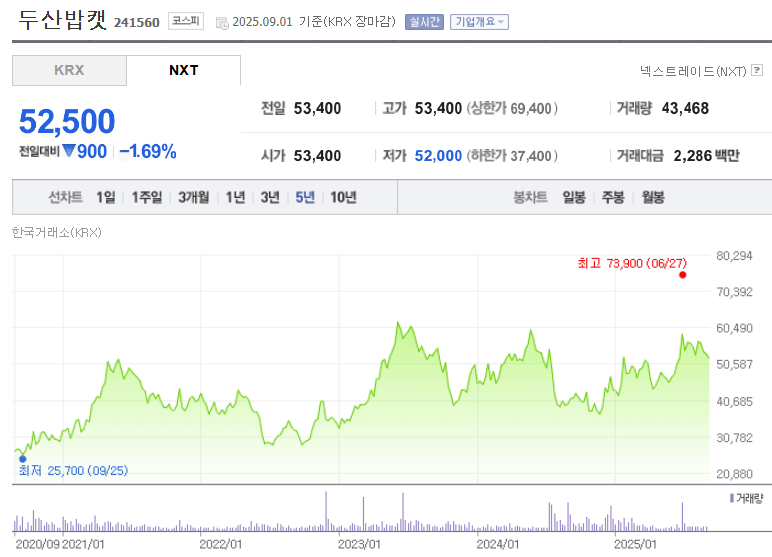The image size is (772, 557).
Task: Click the 40,685 price axis label
Action: [734, 402]
